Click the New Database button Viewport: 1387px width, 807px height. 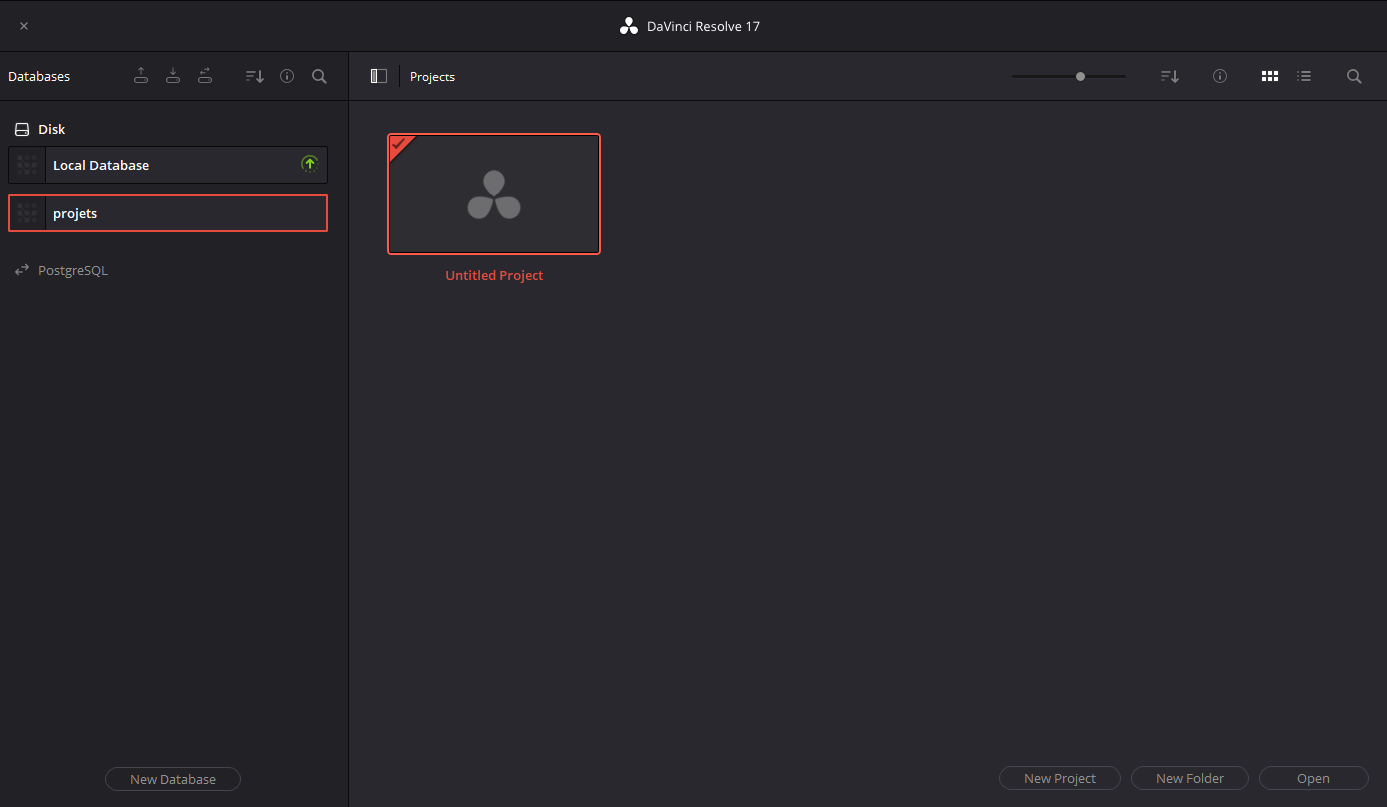[x=173, y=779]
